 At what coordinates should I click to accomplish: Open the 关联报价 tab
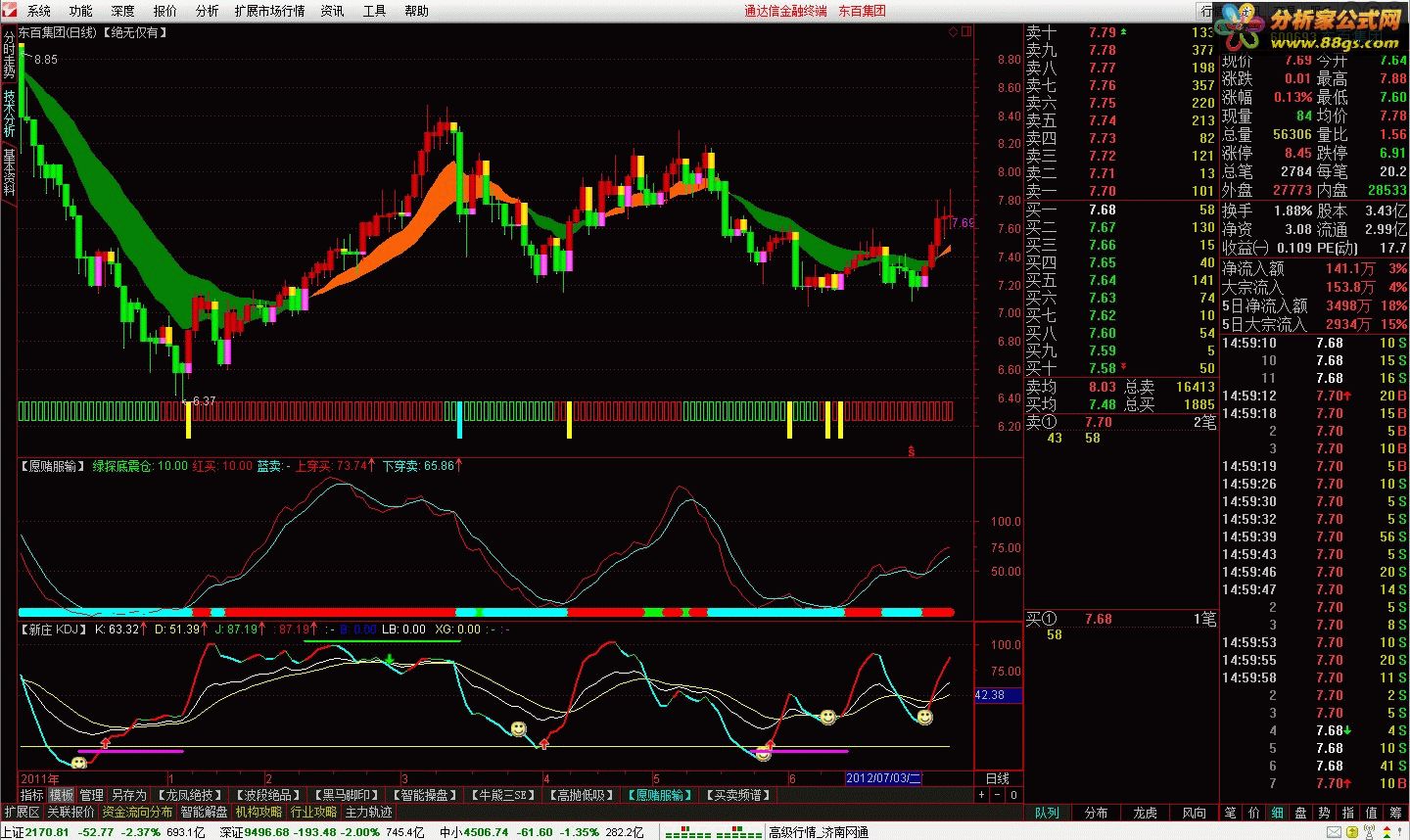[71, 812]
